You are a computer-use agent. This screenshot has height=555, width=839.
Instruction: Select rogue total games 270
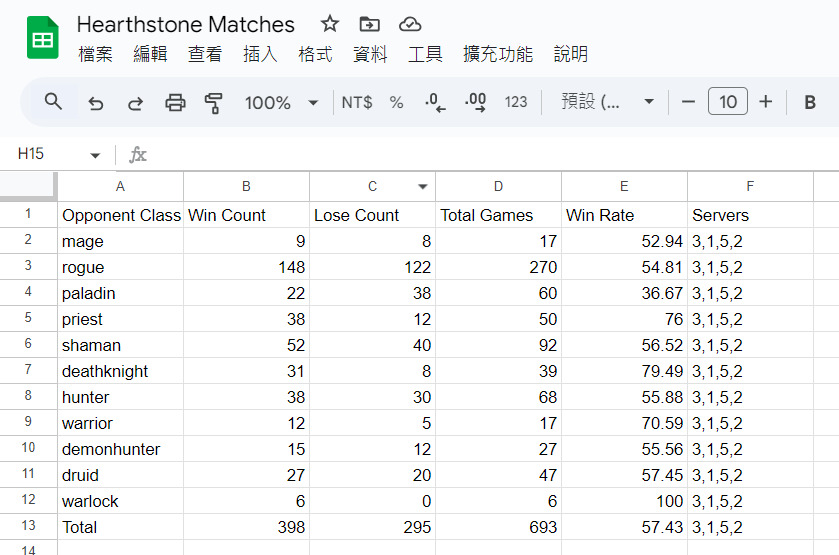click(x=498, y=267)
